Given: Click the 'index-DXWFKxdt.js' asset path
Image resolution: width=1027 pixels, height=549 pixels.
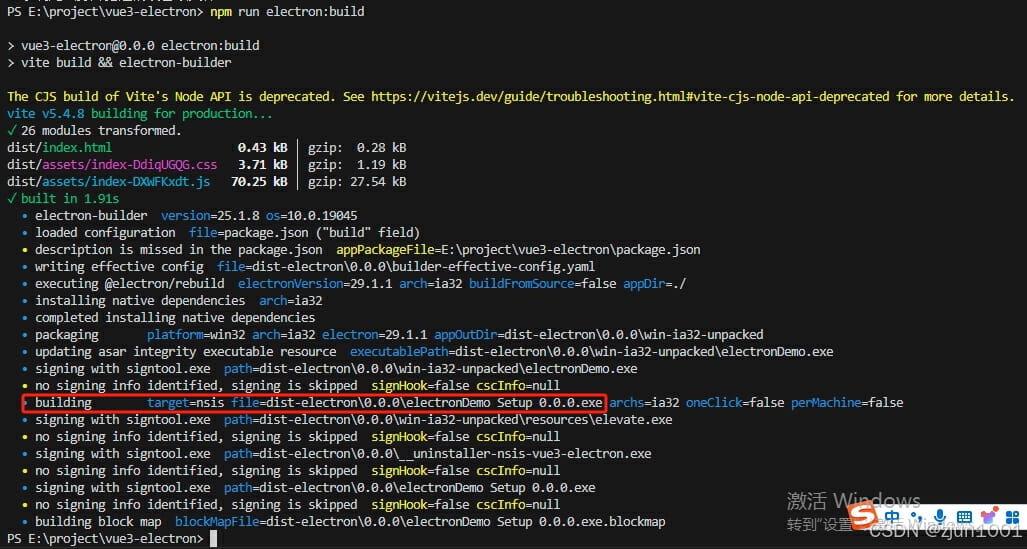Looking at the screenshot, I should 109,181.
